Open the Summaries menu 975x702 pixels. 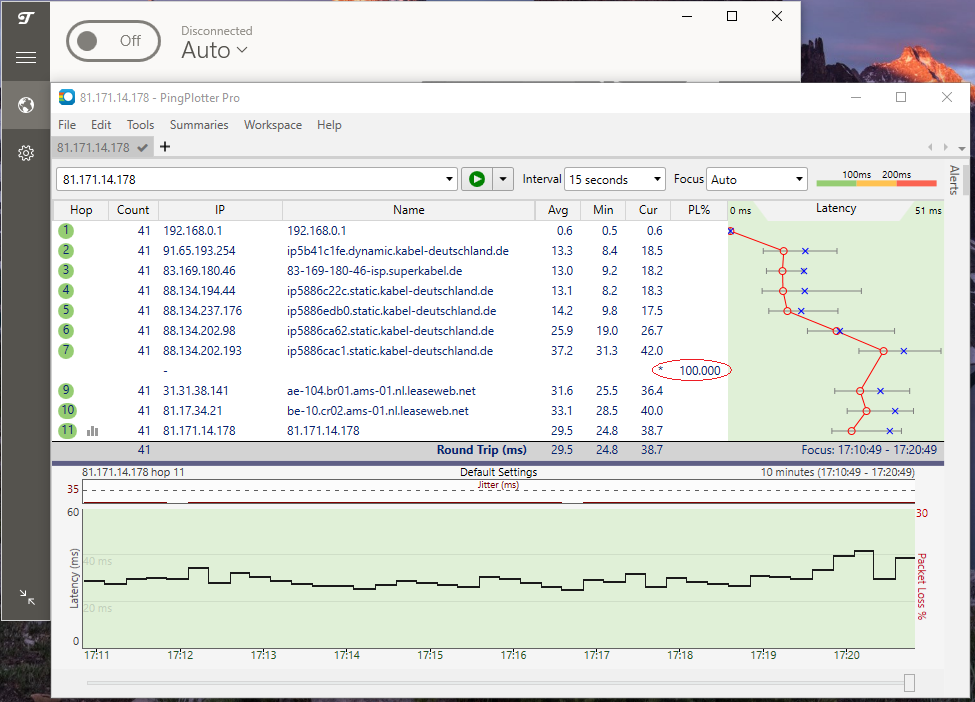coord(199,125)
